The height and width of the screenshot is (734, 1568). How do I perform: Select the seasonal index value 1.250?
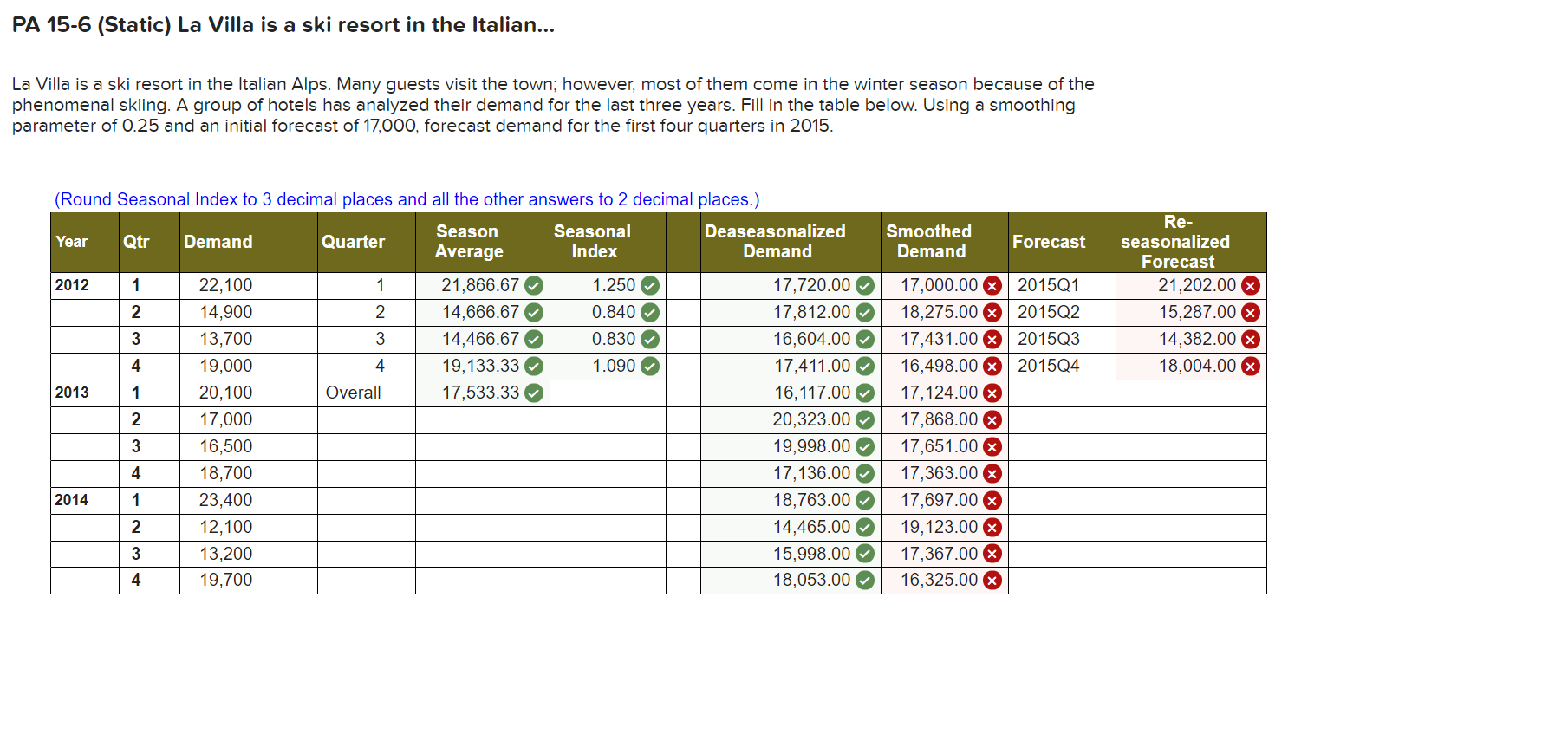pos(614,285)
